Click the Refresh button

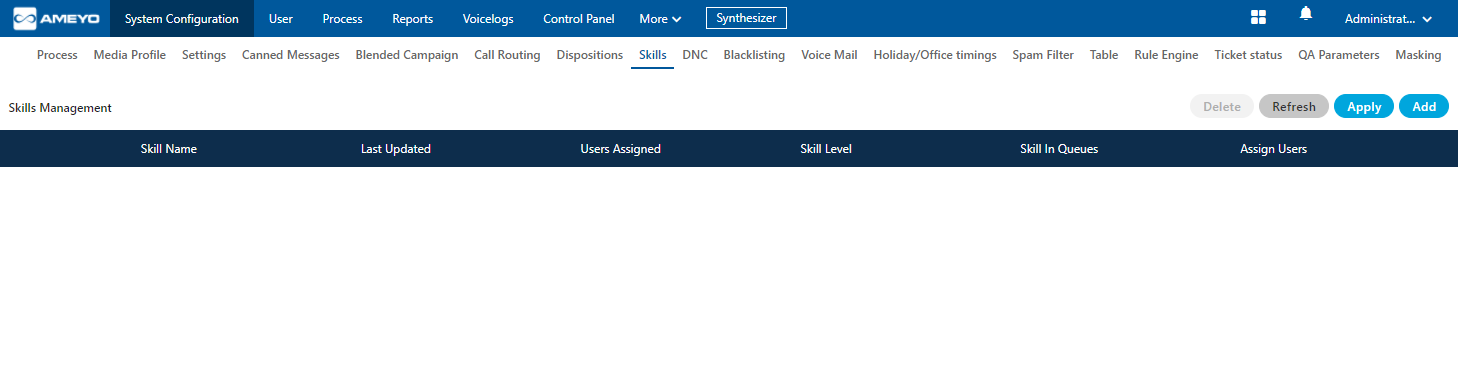point(1294,106)
